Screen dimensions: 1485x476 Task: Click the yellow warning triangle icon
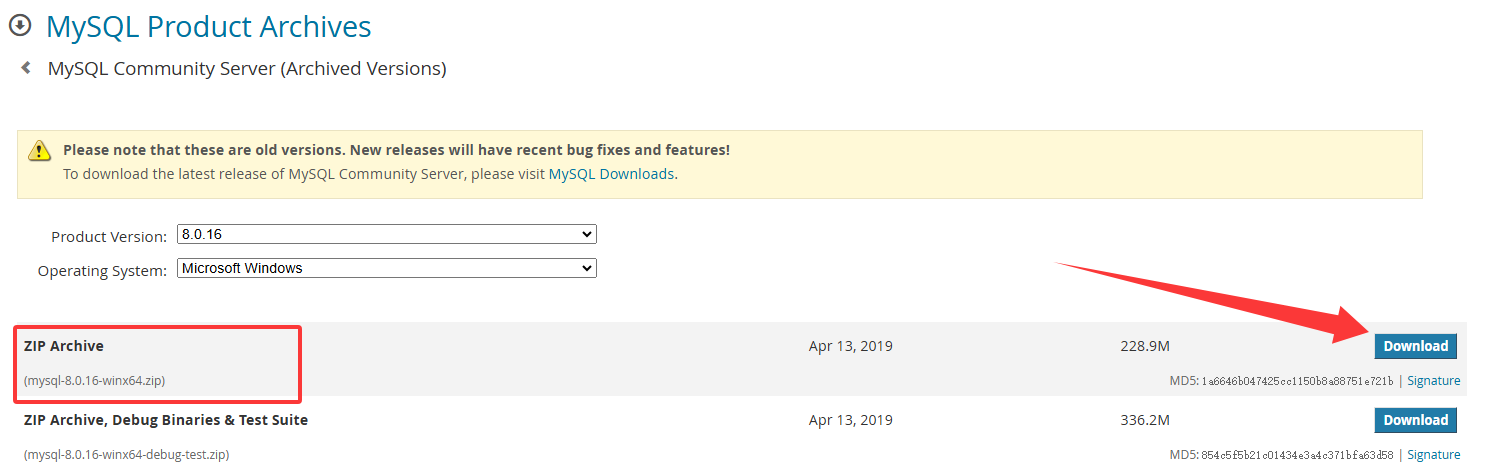click(x=39, y=150)
